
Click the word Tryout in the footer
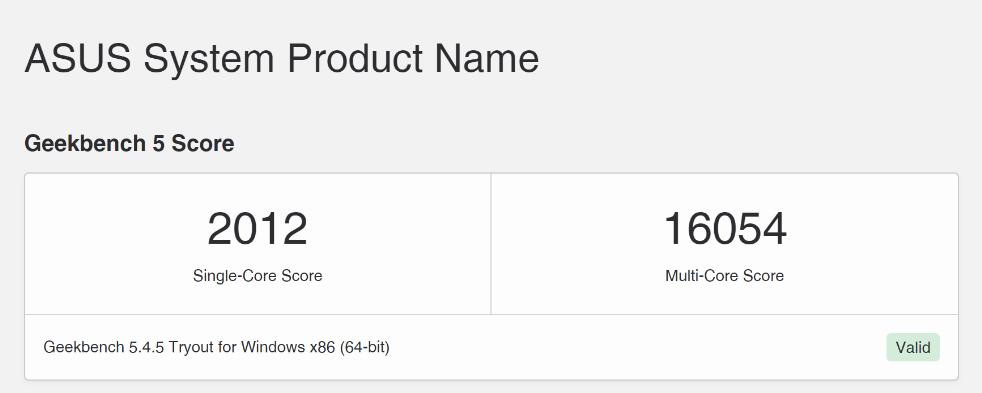click(x=192, y=347)
